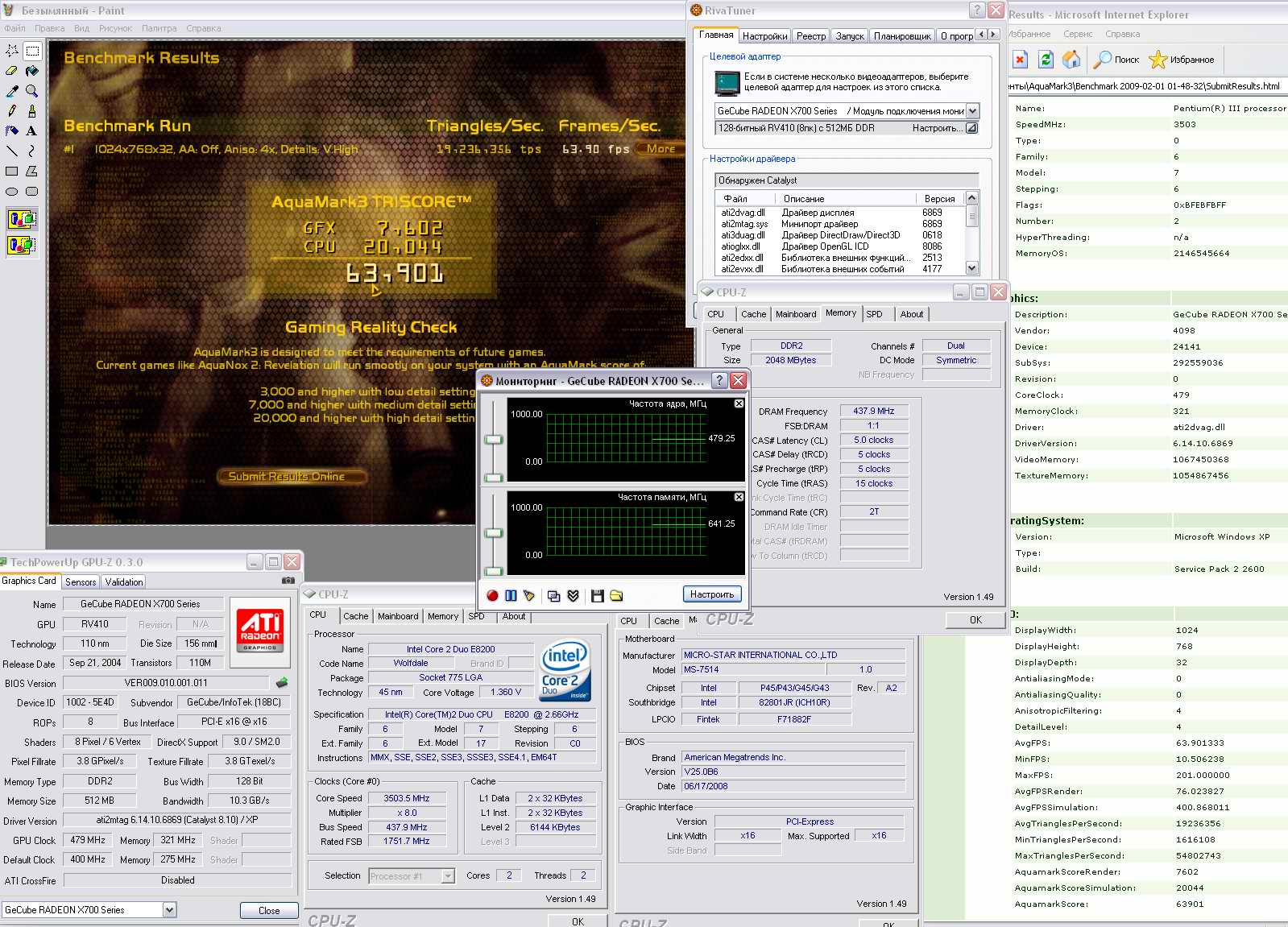Open the target adapter dropdown in RivaTuner

point(972,111)
